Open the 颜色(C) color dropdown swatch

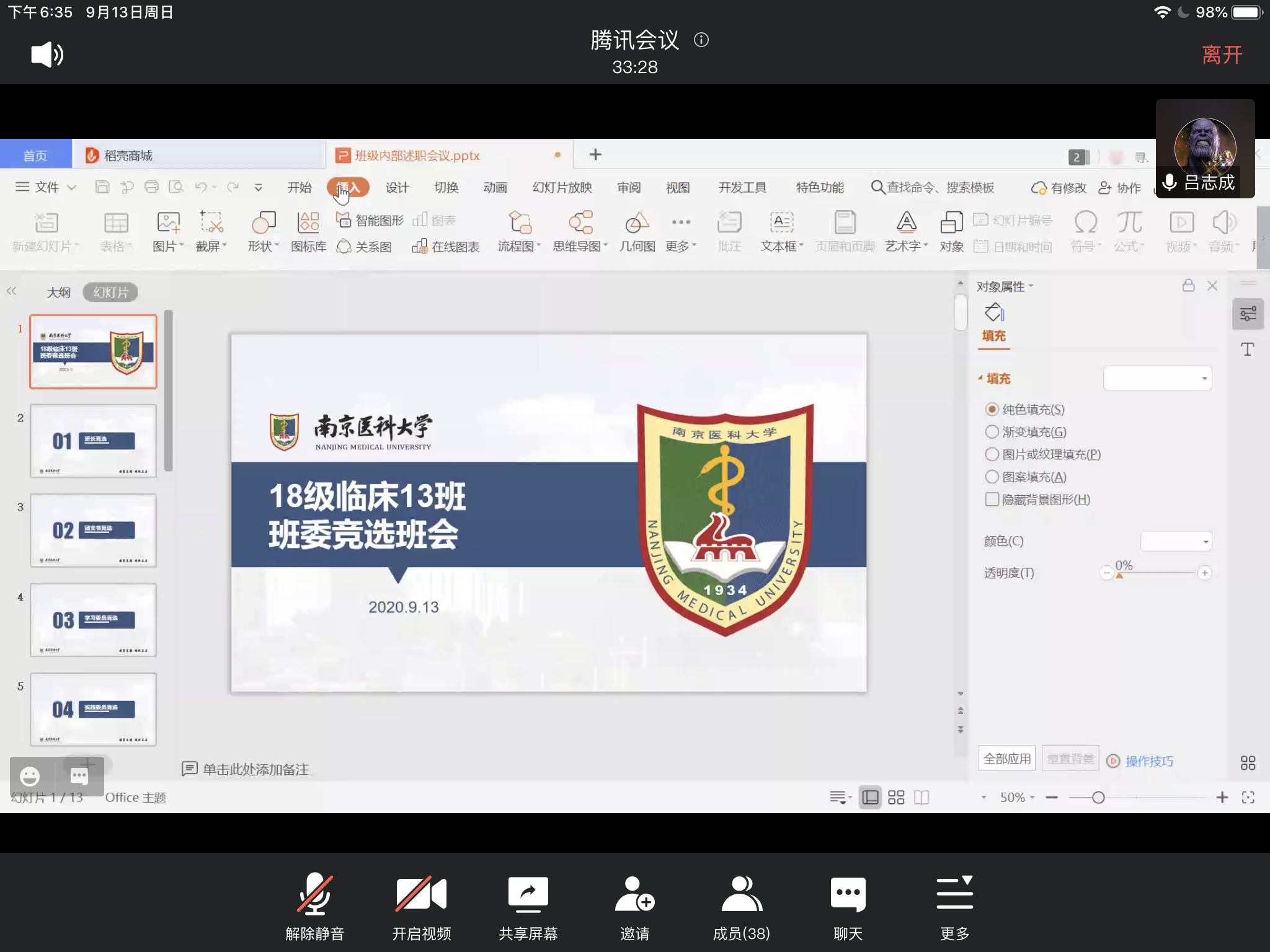point(1176,541)
